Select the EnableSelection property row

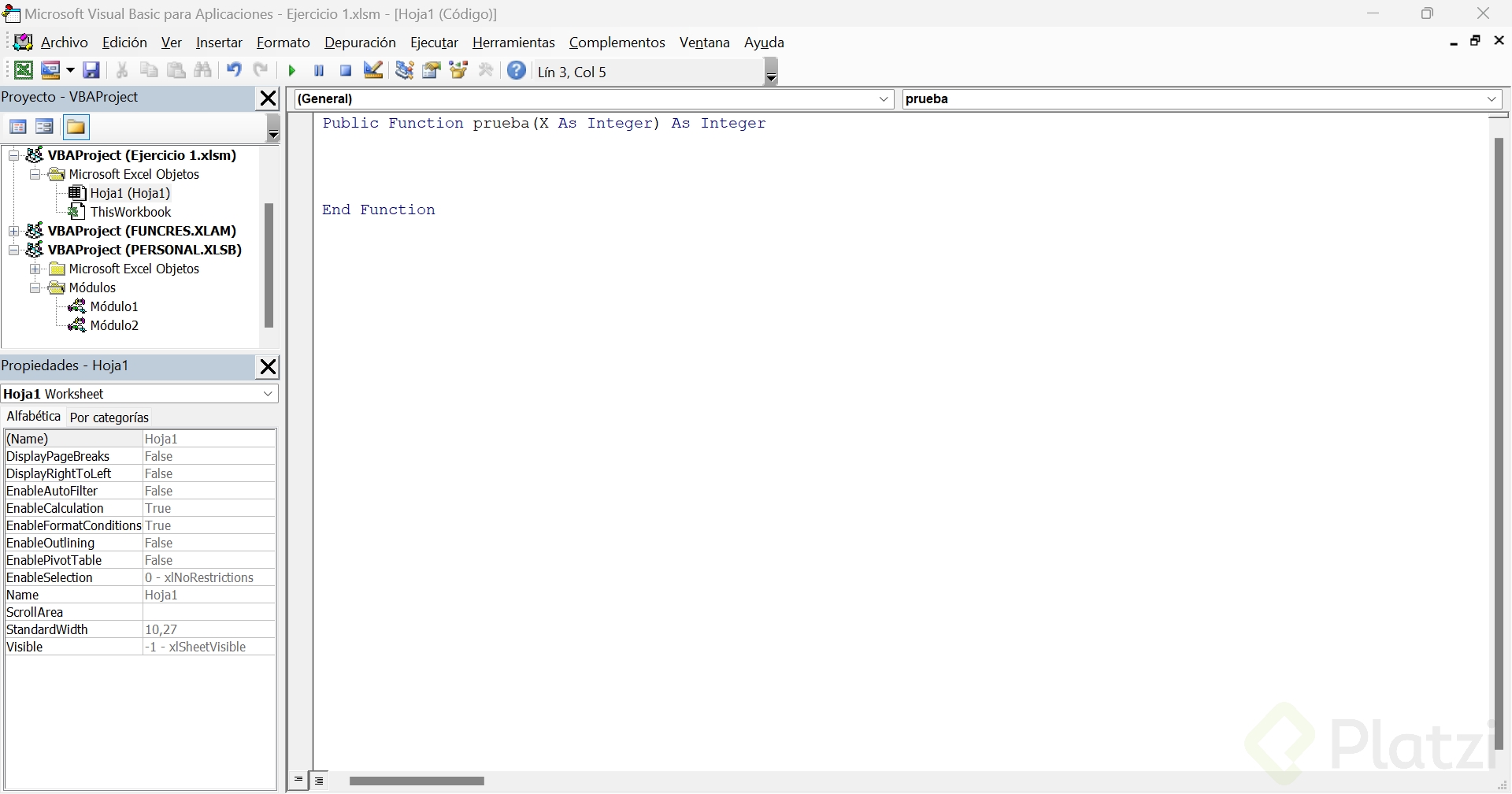click(140, 577)
